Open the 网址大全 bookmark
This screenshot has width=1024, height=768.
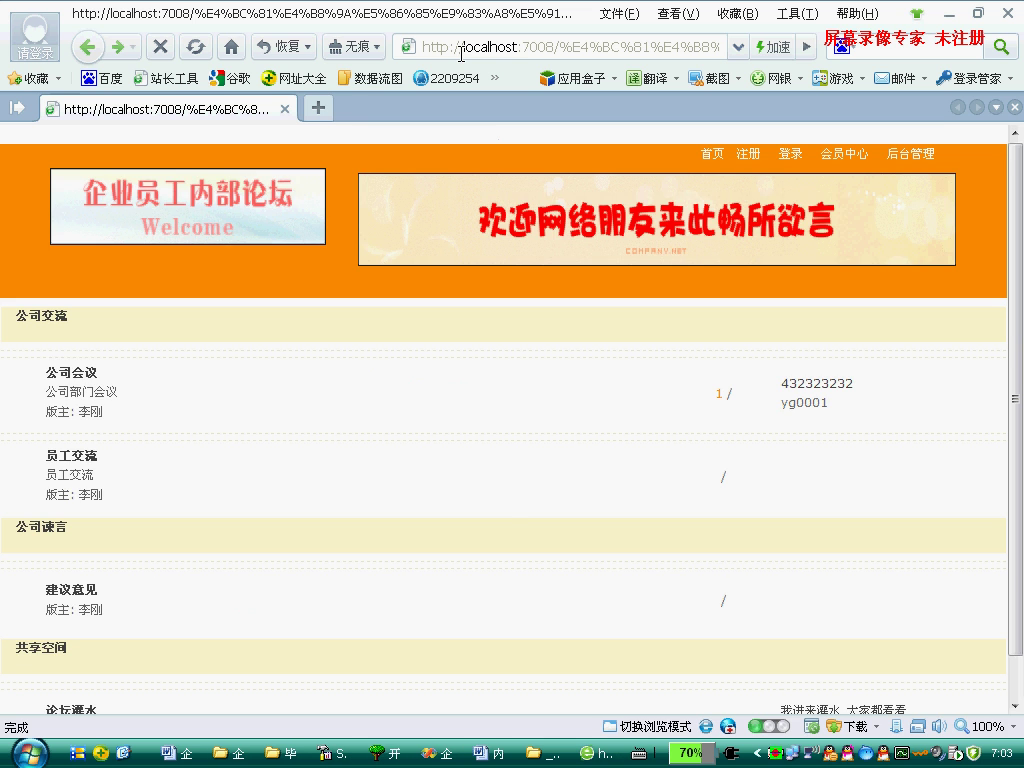coord(293,78)
